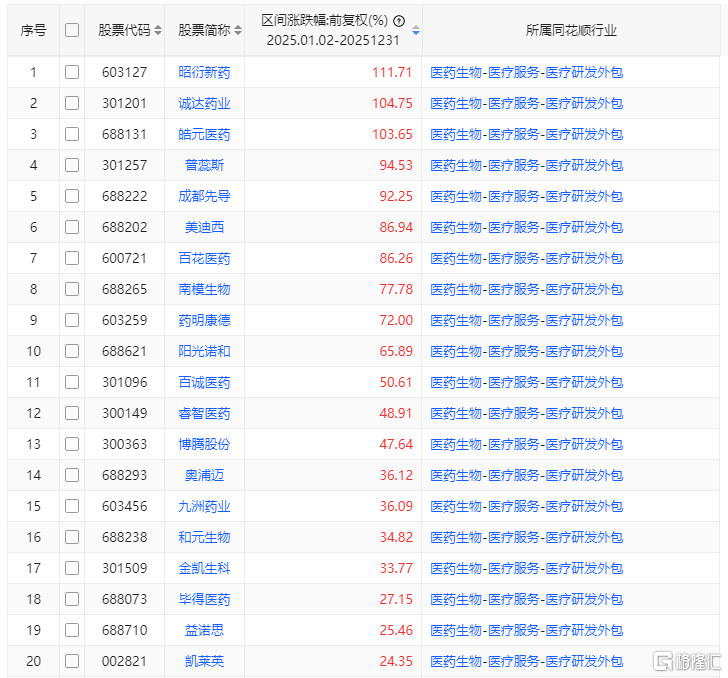Screen dimensions: 728x678
Task: Click stock code 002821
Action: click(124, 661)
